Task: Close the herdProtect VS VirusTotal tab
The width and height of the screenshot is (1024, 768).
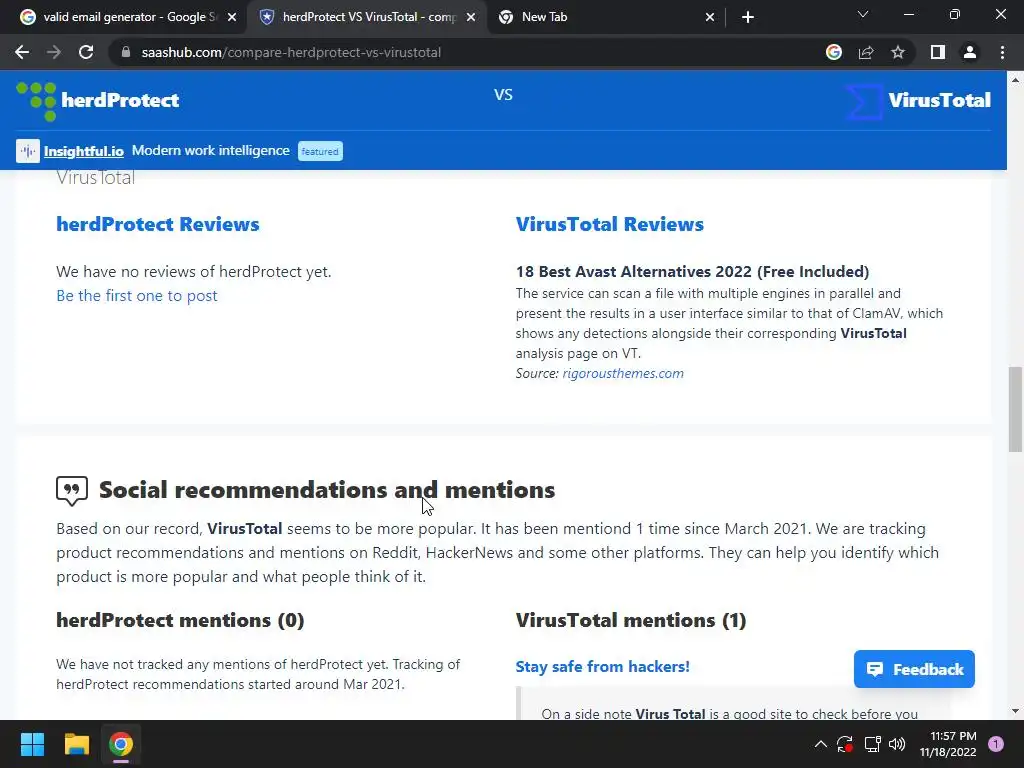Action: pos(471,17)
